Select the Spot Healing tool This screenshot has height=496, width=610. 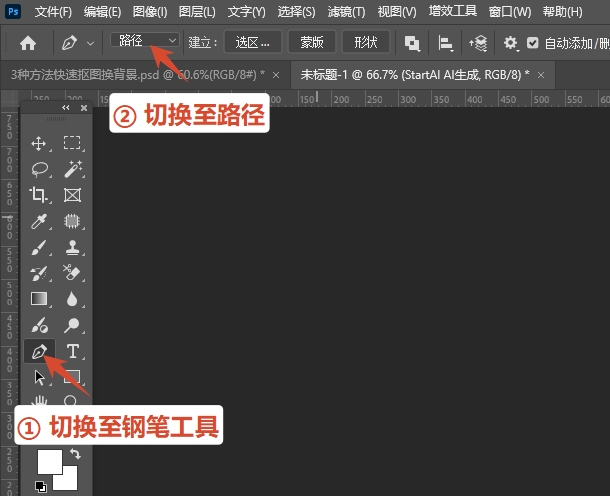72,221
